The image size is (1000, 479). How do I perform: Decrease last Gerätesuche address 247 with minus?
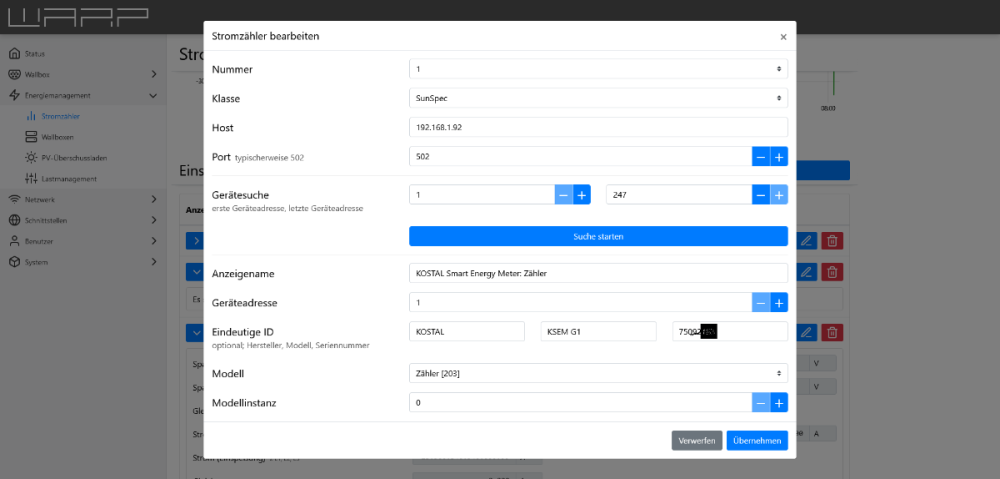(x=761, y=195)
